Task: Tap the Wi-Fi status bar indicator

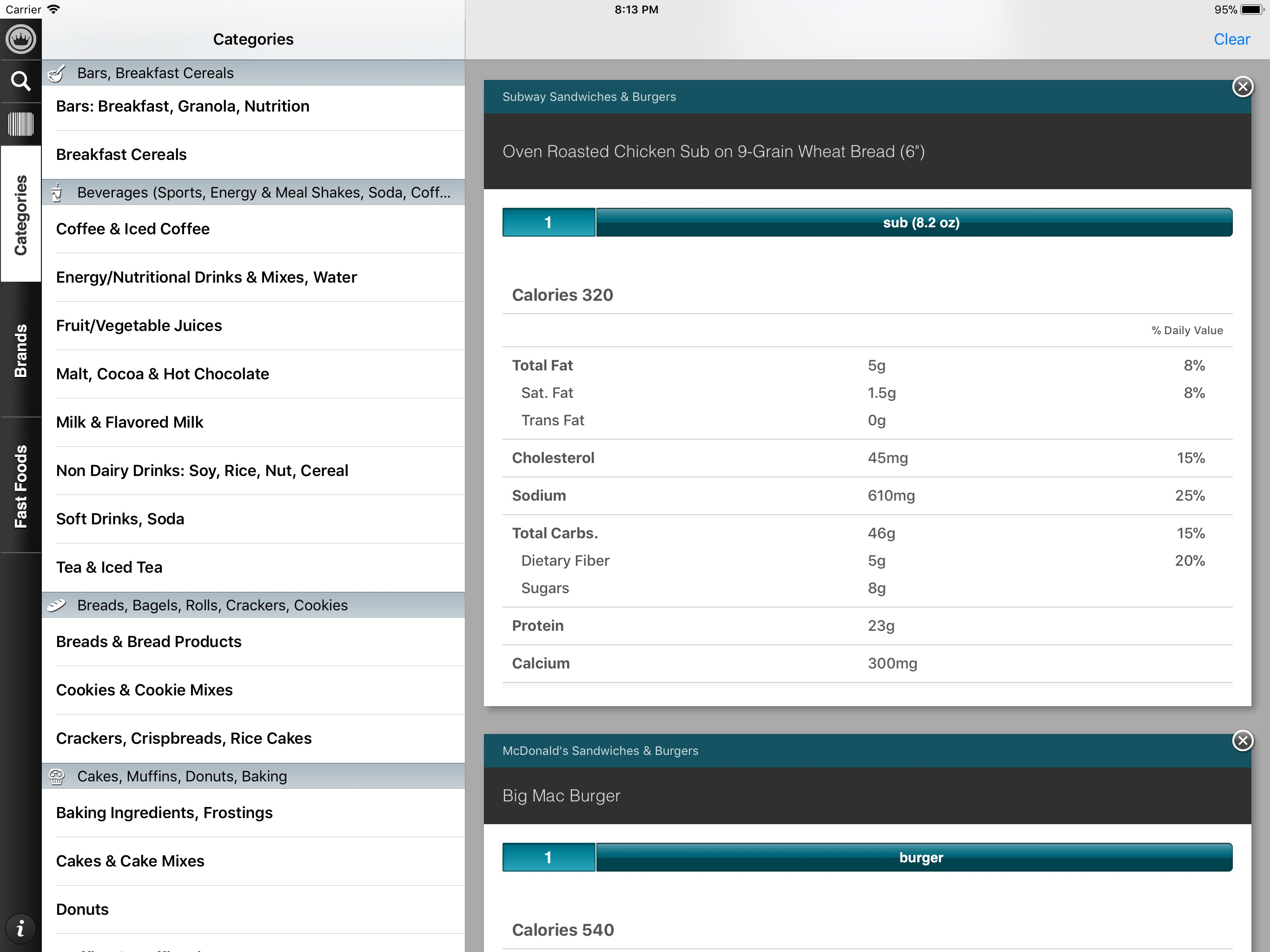Action: pos(53,9)
